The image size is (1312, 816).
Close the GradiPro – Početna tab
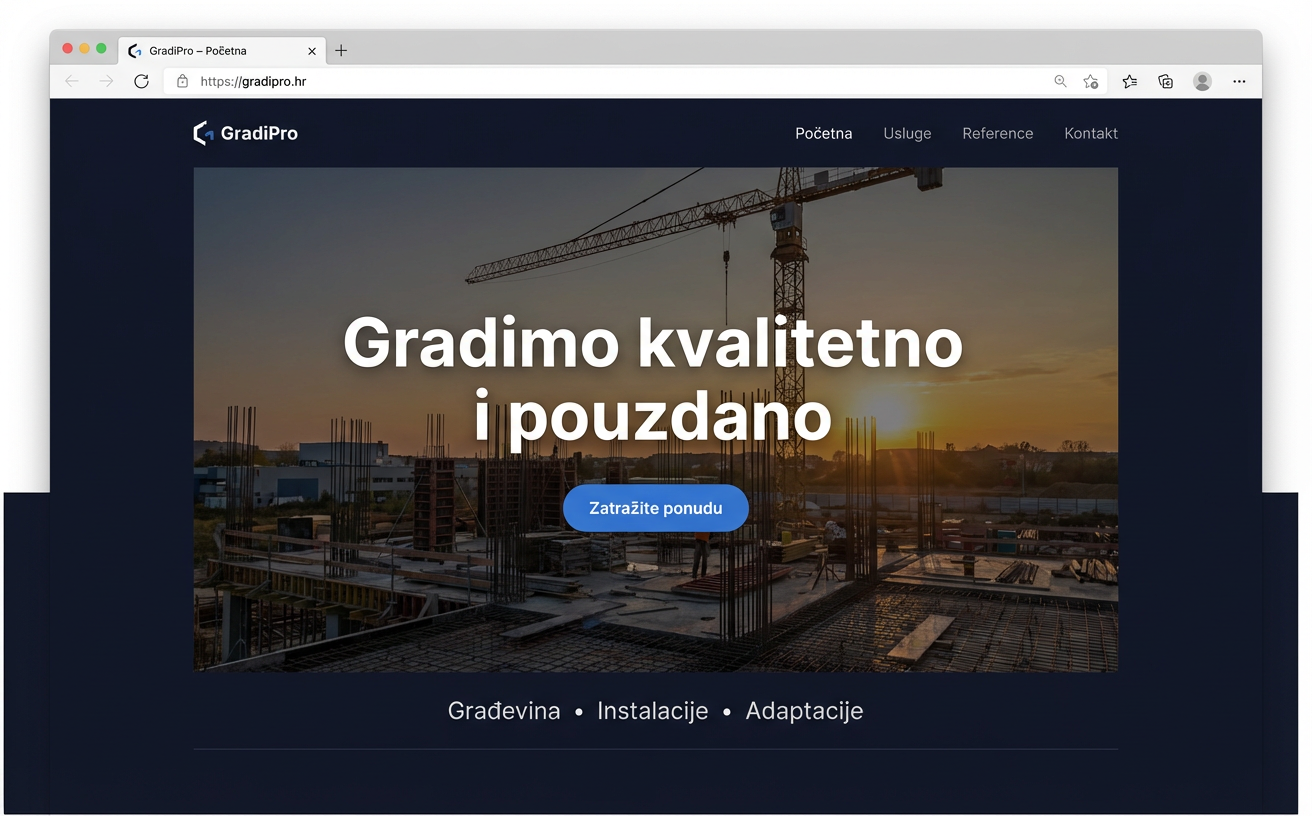312,51
